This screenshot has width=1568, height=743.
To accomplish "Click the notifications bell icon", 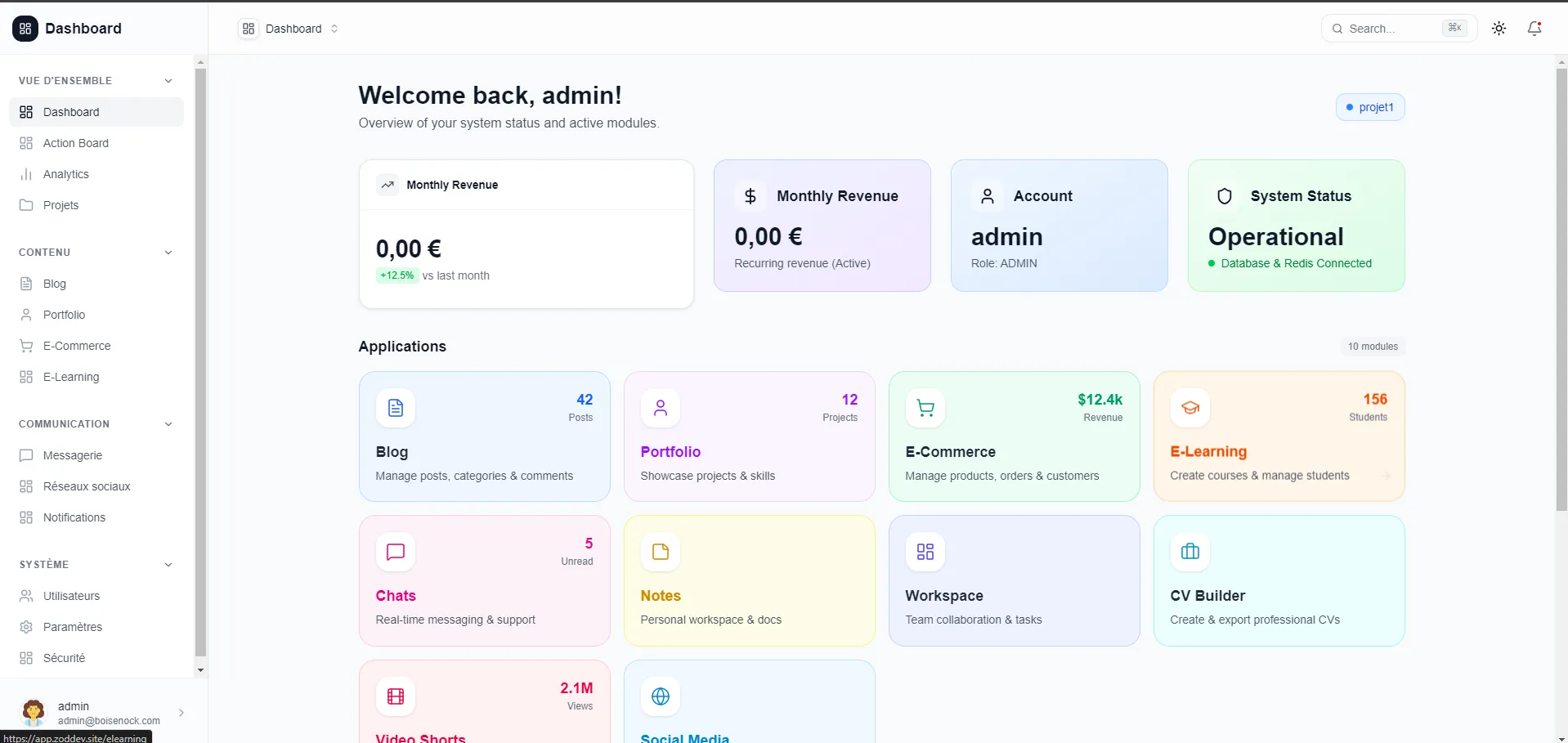I will 1534,28.
